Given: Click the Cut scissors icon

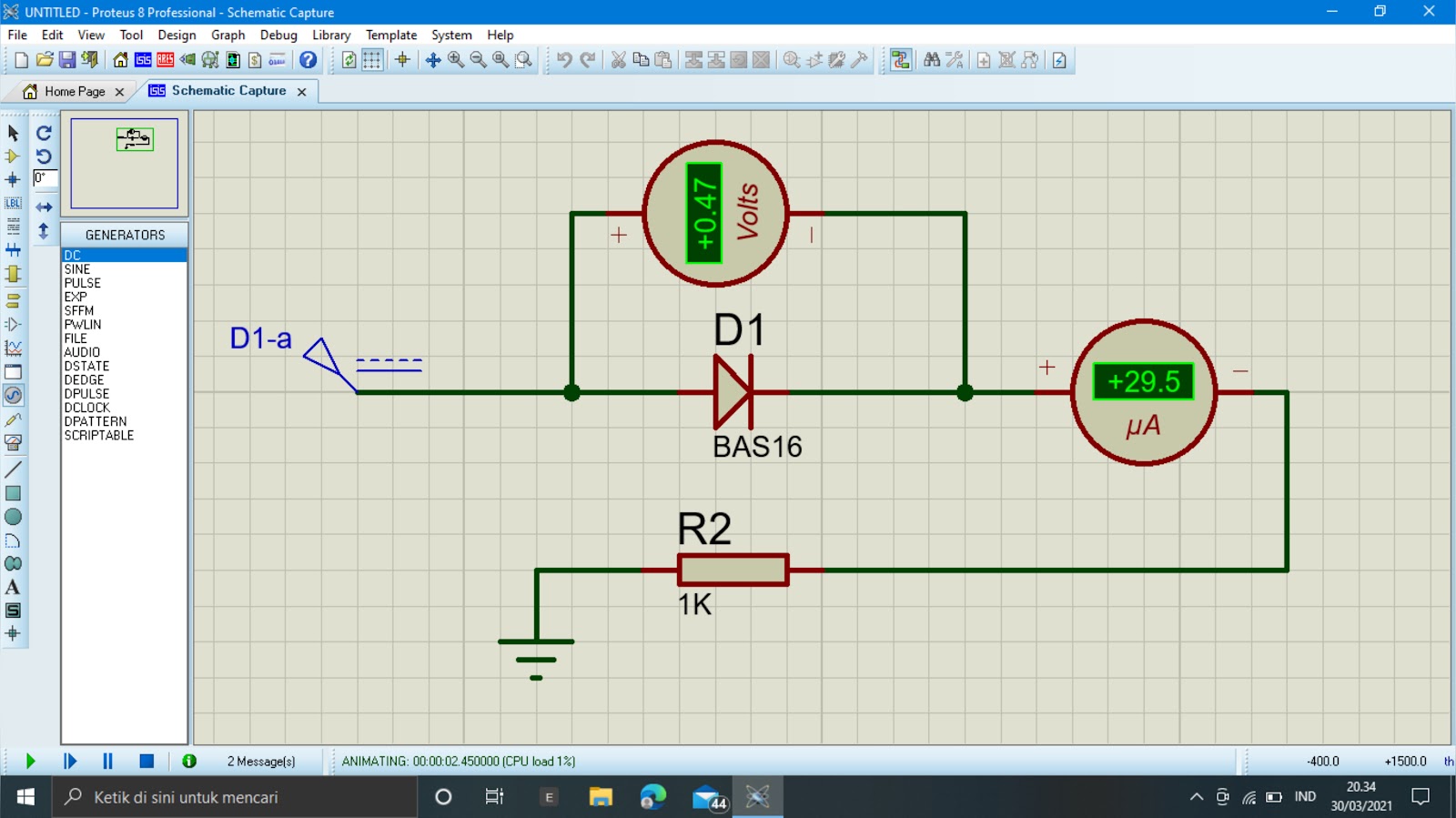Looking at the screenshot, I should pyautogui.click(x=618, y=60).
